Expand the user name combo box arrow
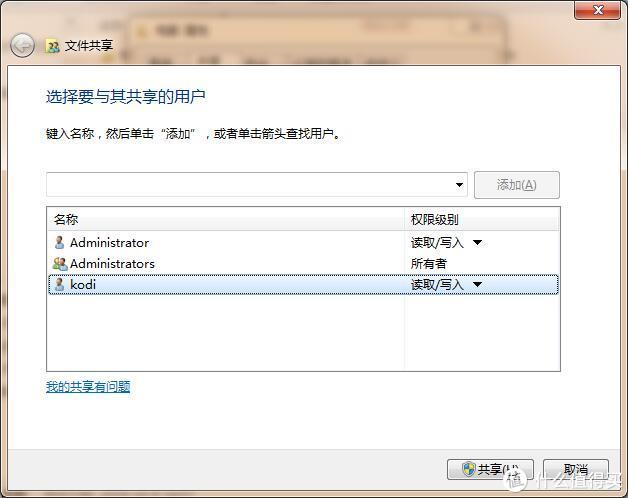628x498 pixels. [x=459, y=185]
